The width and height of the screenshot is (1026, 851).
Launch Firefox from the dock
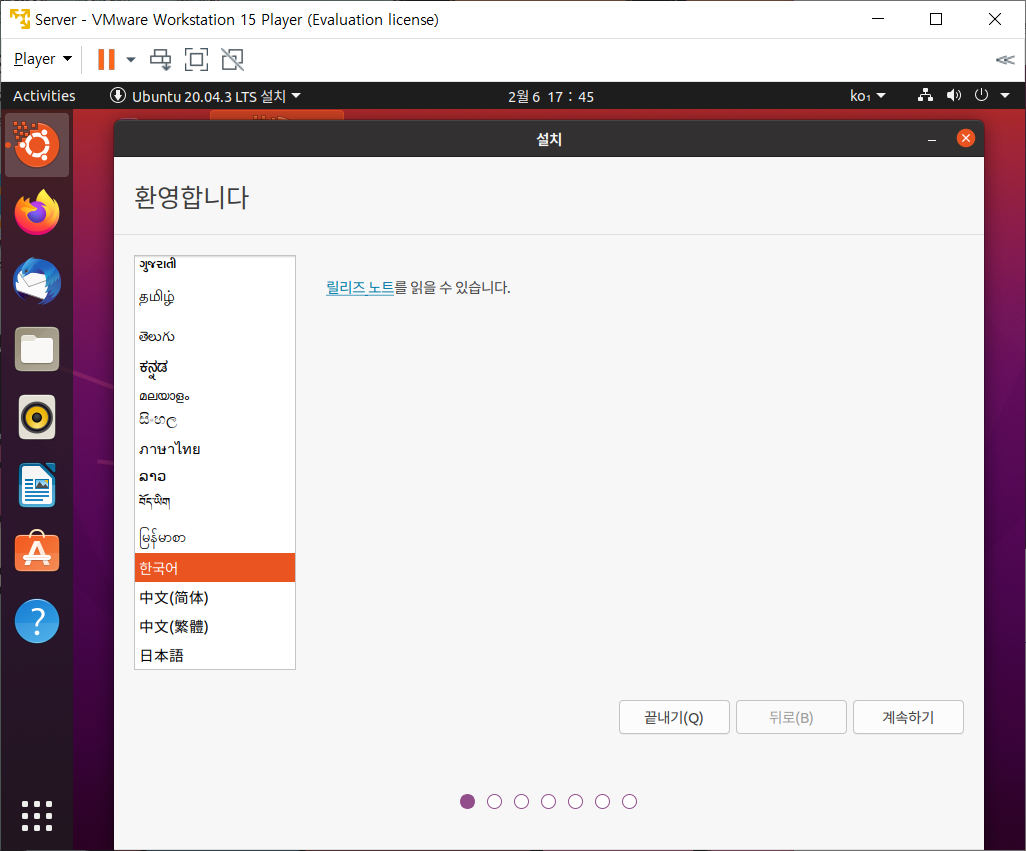37,213
